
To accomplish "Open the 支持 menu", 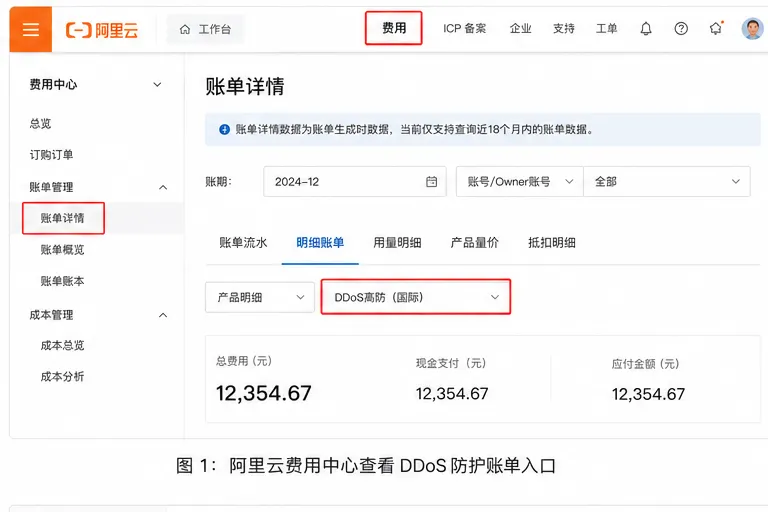I will pos(563,28).
